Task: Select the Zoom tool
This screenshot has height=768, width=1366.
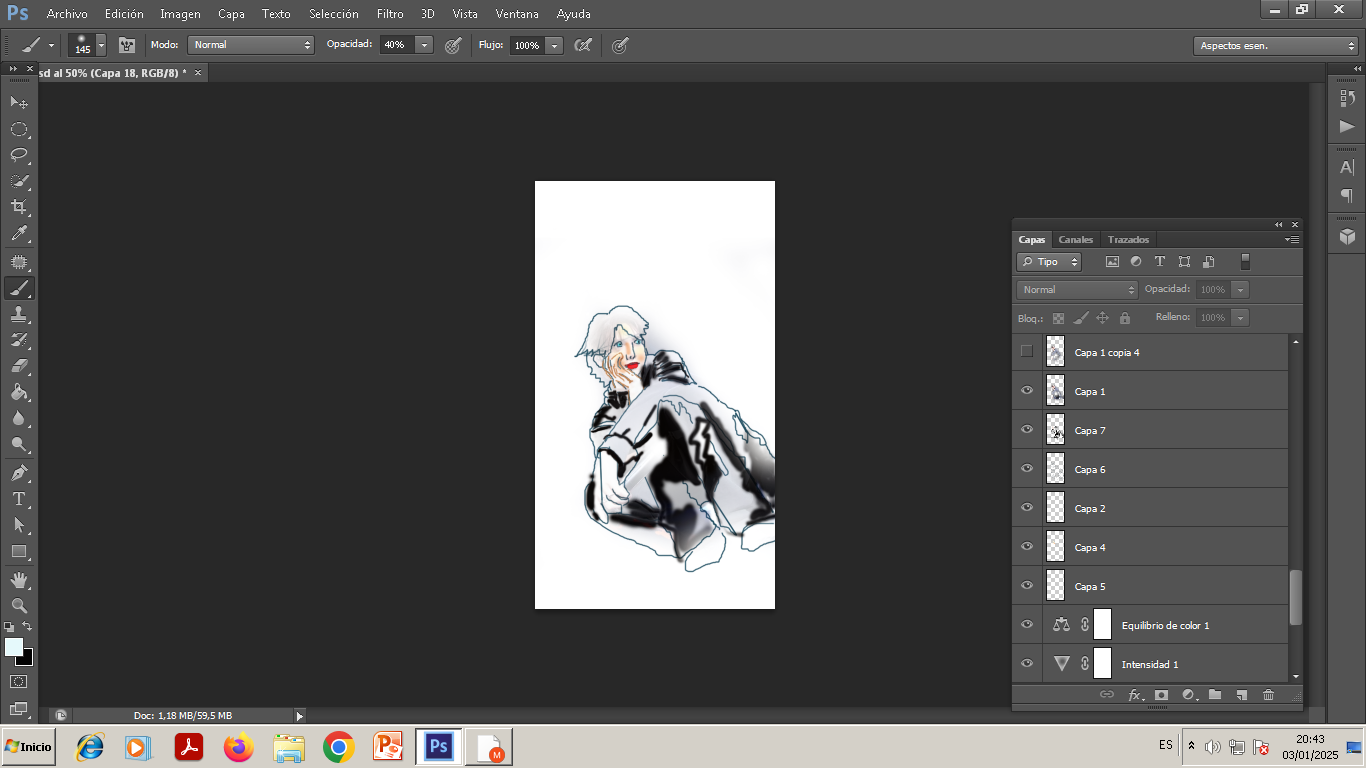Action: pos(19,606)
